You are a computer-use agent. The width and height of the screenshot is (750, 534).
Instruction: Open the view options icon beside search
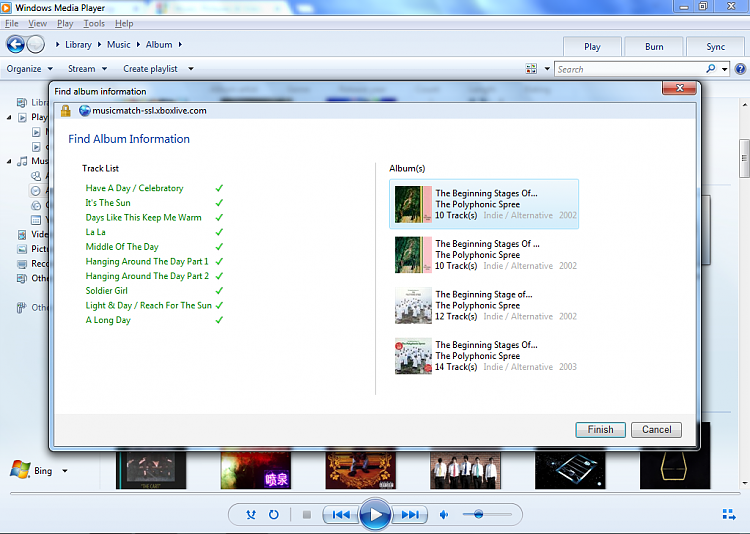point(531,69)
